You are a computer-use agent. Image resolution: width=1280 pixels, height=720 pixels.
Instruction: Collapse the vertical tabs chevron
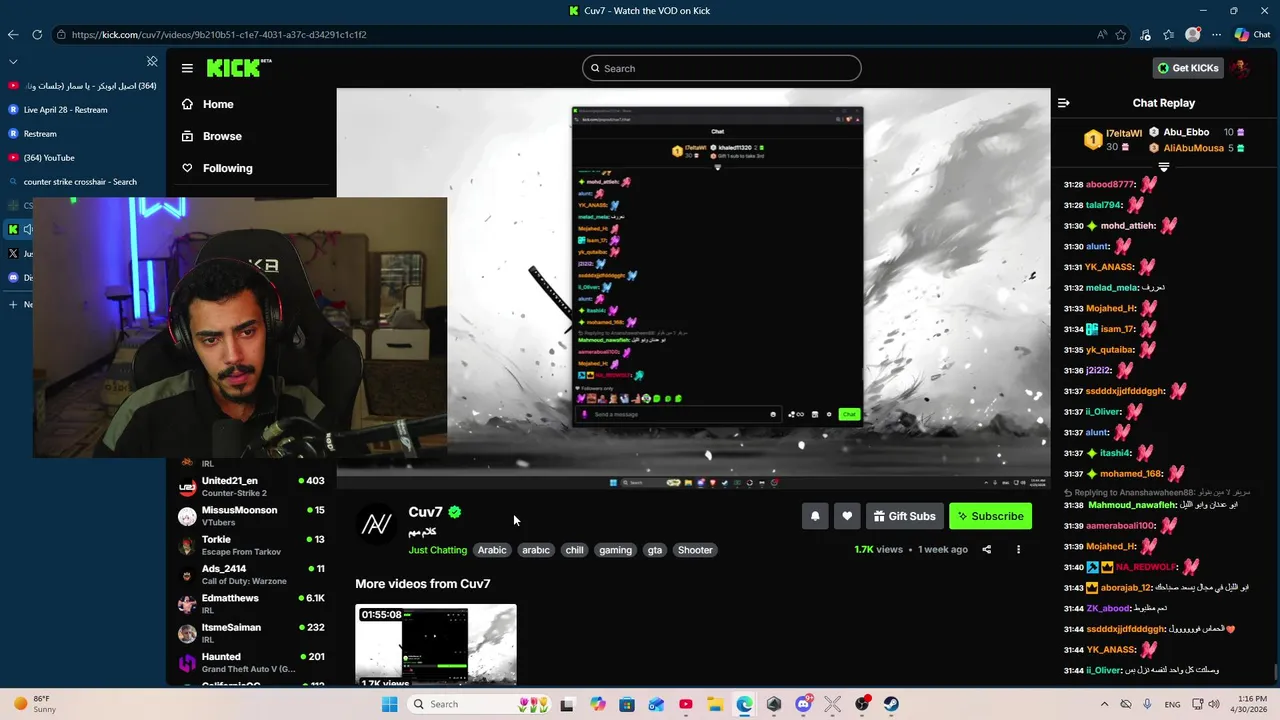point(13,61)
